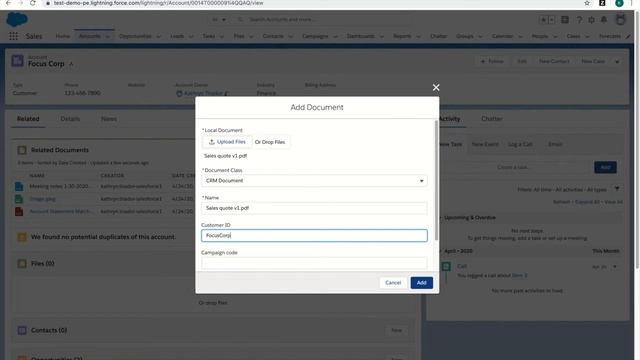Viewport: 640px width, 360px height.
Task: Click the New Contact button
Action: 554,62
